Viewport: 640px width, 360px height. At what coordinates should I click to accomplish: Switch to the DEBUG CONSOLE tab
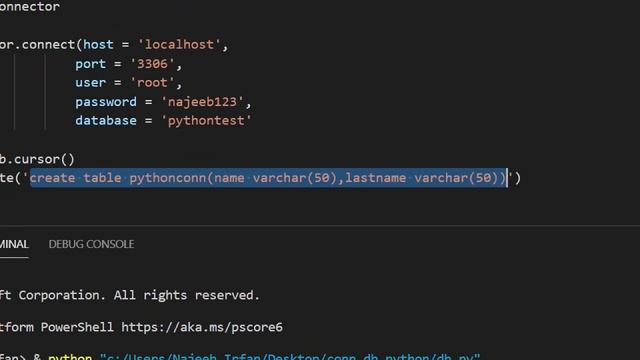(91, 244)
